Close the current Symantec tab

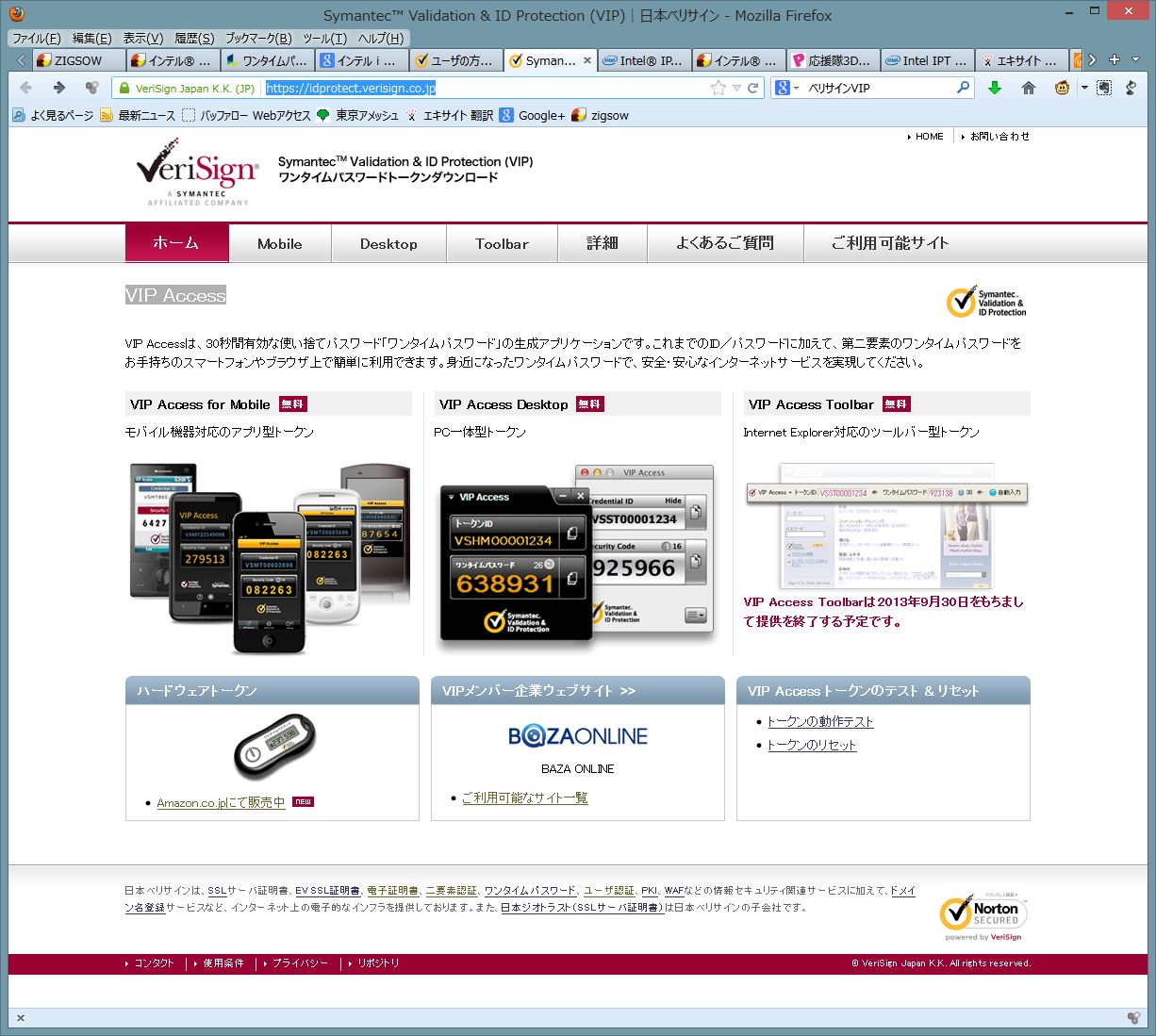pos(587,60)
